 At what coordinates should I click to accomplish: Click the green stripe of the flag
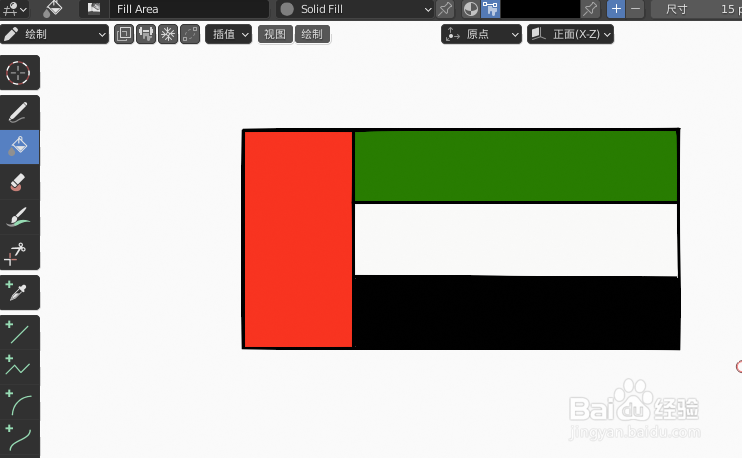pos(516,166)
